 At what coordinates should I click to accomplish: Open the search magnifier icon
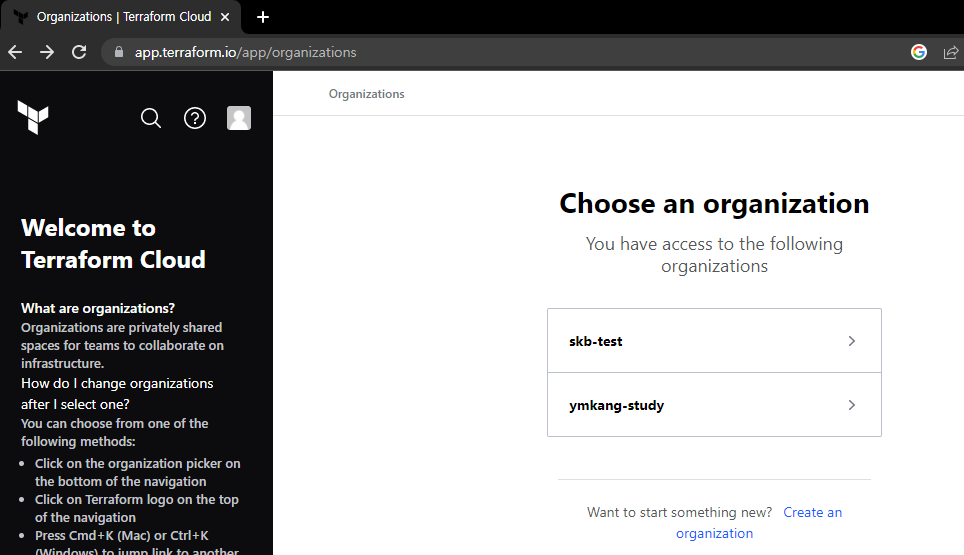tap(151, 118)
